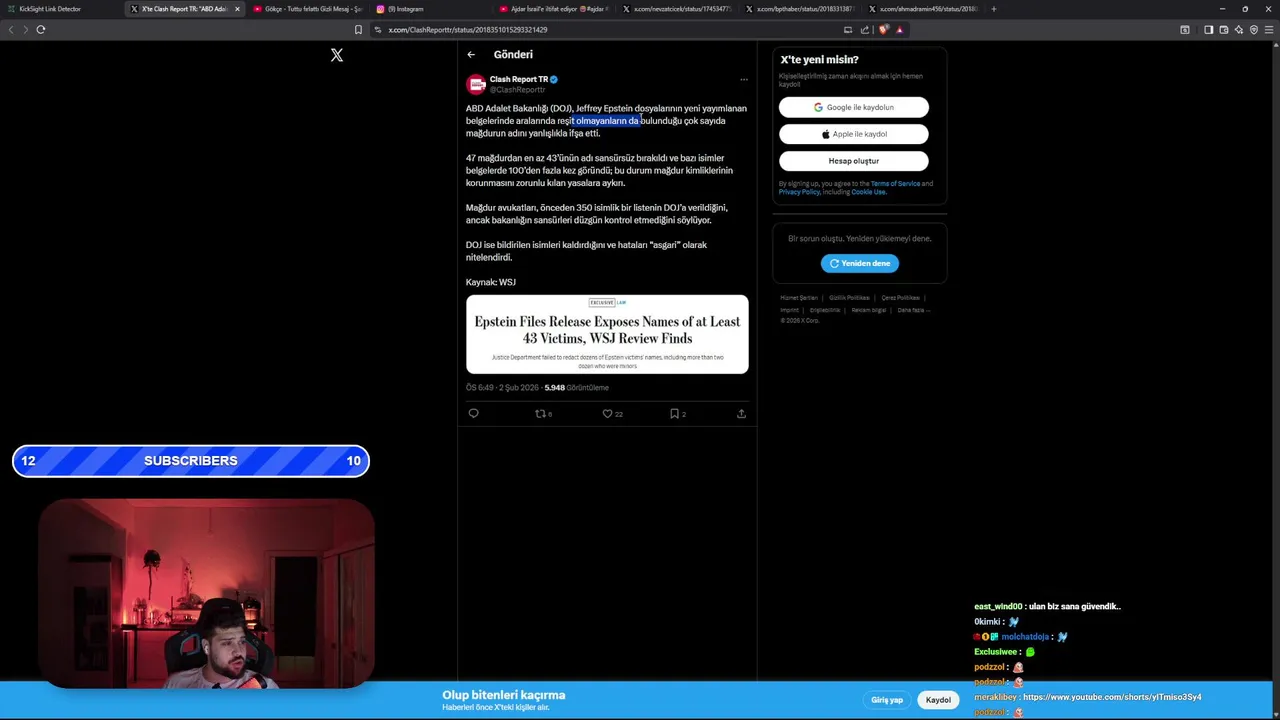Image resolution: width=1280 pixels, height=720 pixels.
Task: Expand Daha fazla footer menu
Action: point(913,310)
